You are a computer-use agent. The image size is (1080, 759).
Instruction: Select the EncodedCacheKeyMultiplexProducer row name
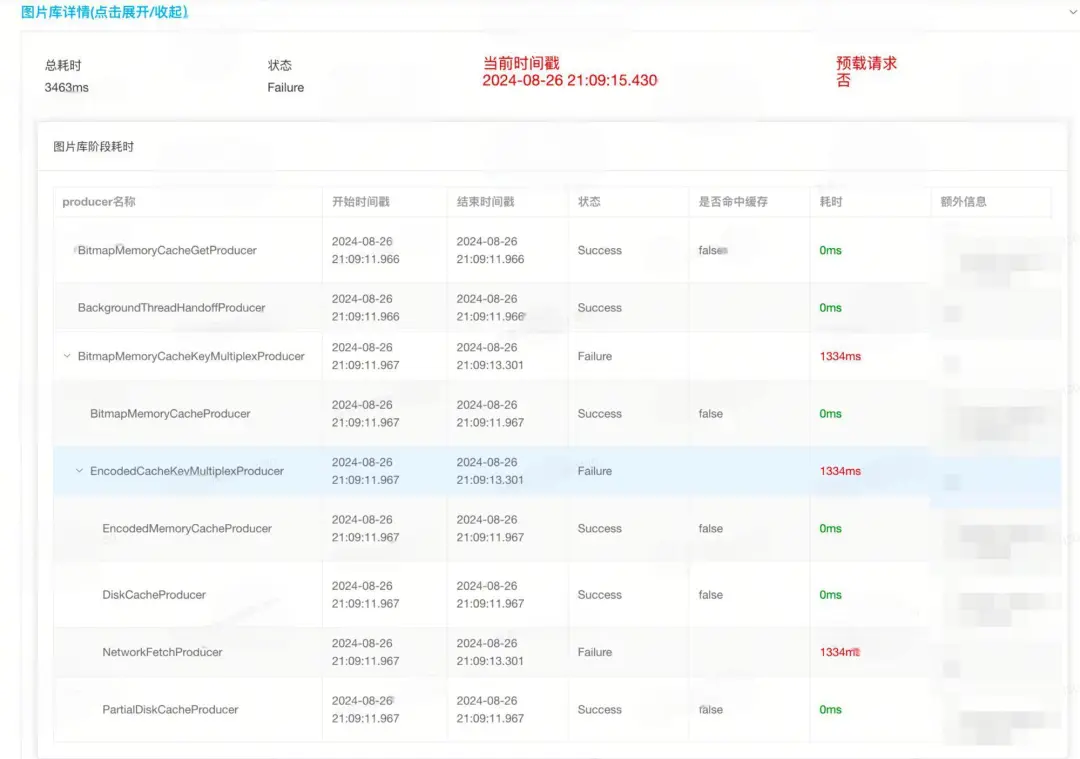(x=187, y=471)
